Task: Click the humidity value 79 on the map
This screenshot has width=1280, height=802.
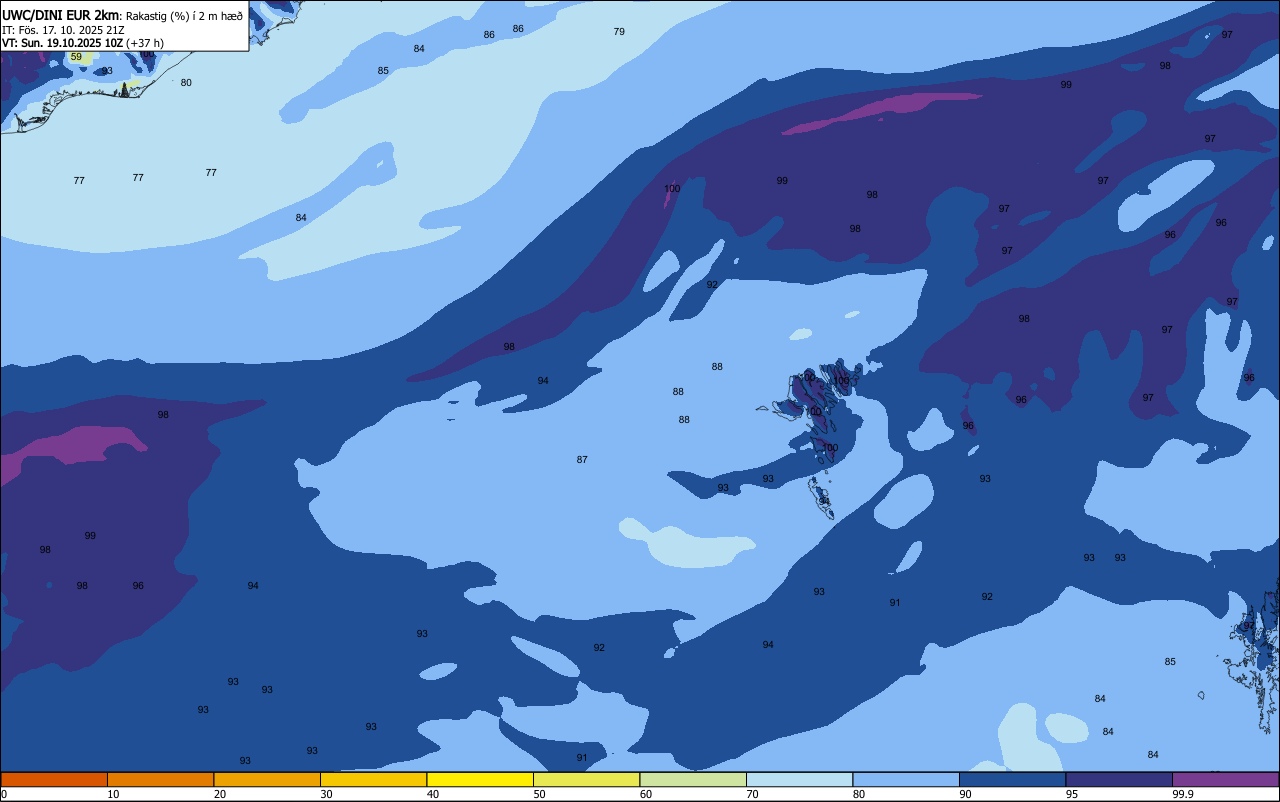Action: pos(619,32)
